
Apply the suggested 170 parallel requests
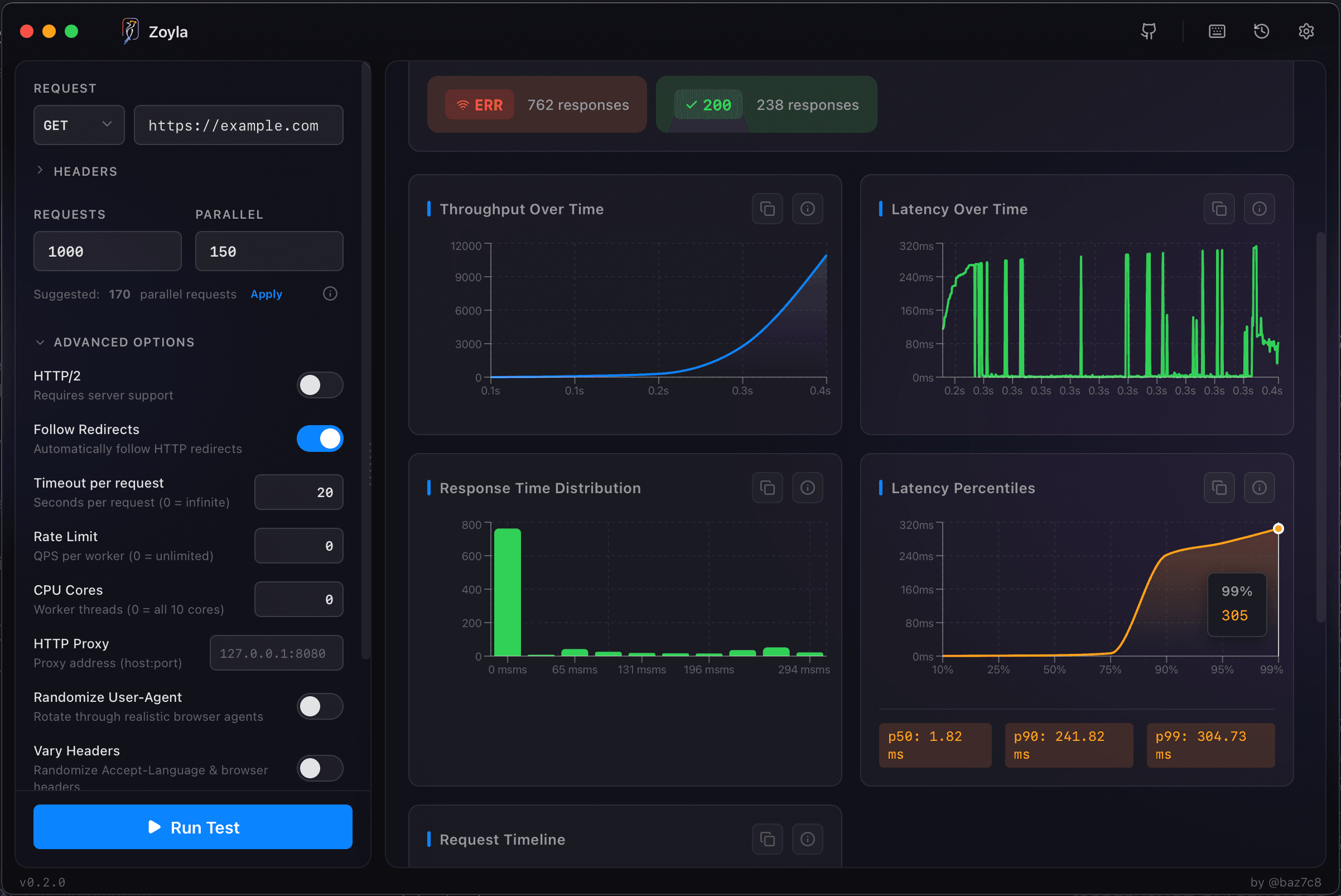coord(266,293)
